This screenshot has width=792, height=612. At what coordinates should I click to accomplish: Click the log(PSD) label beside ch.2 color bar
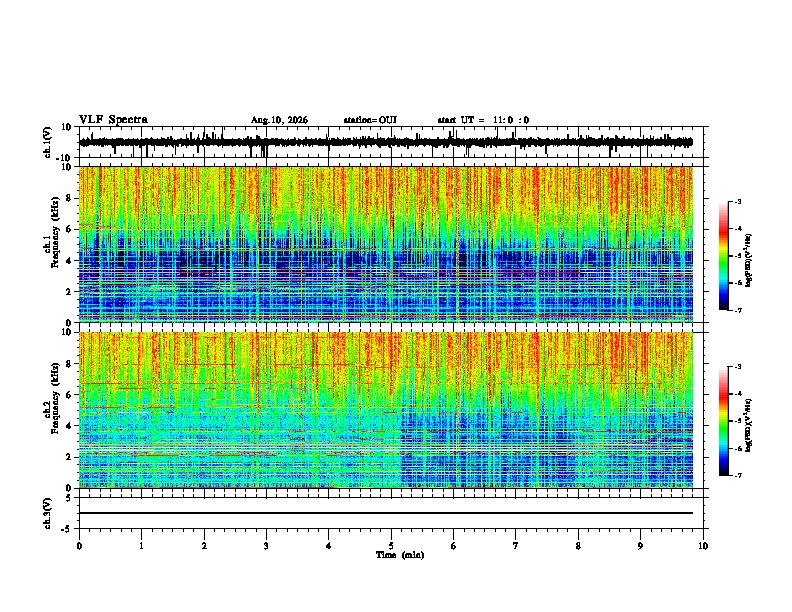click(x=749, y=425)
